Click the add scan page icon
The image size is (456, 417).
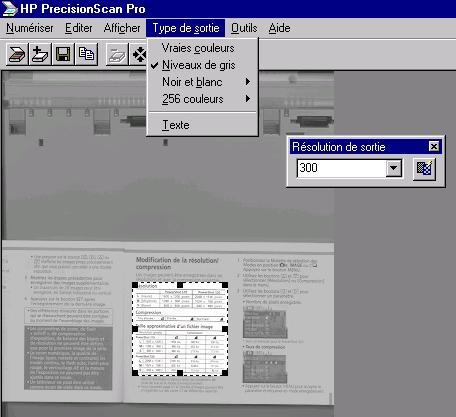pyautogui.click(x=40, y=54)
